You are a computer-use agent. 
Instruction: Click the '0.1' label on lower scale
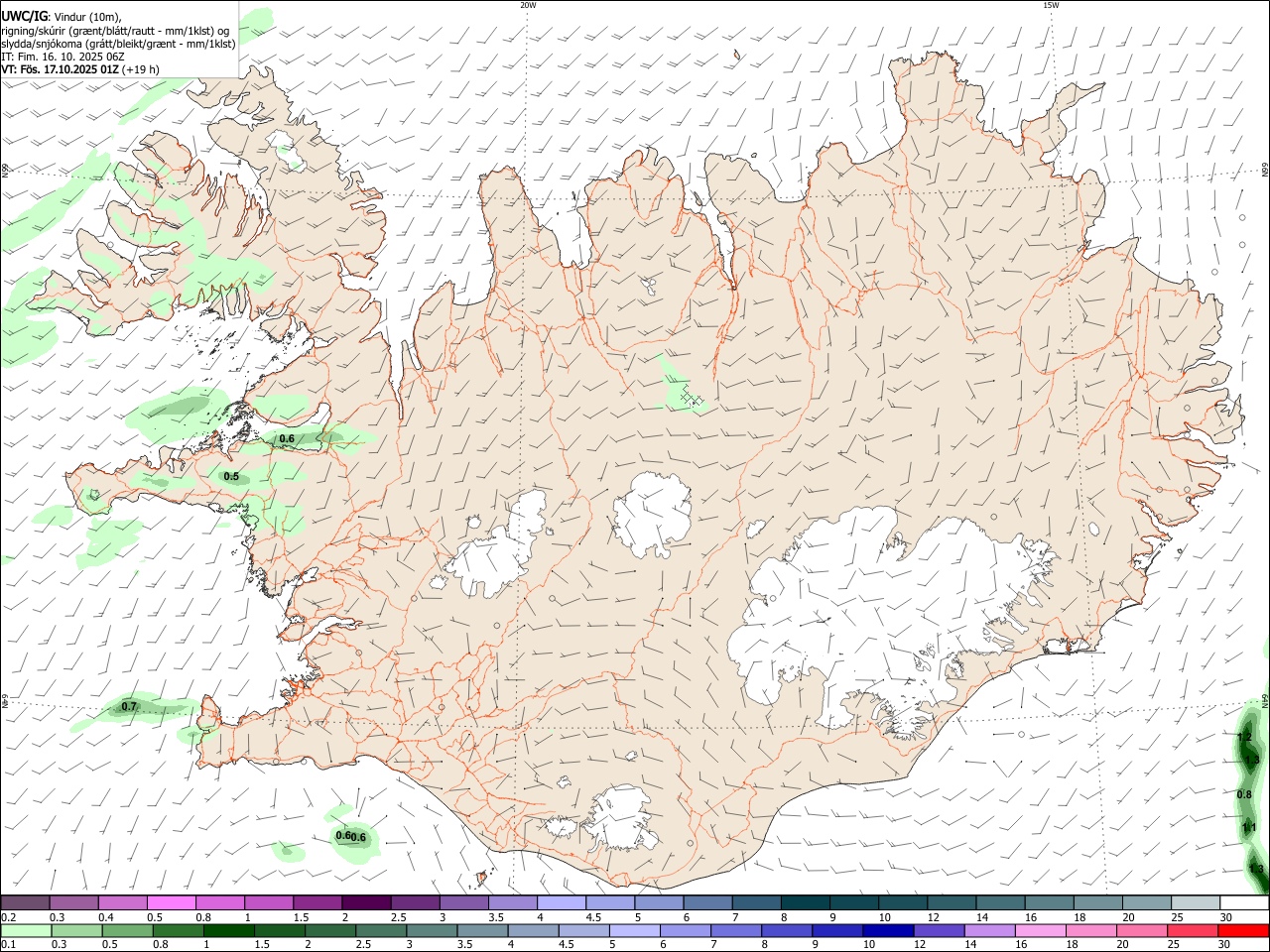pos(9,945)
